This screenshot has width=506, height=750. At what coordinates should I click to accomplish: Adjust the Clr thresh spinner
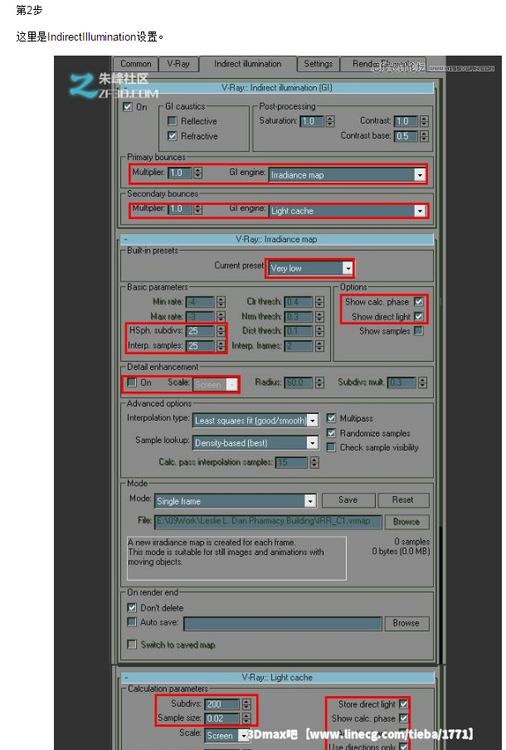tap(319, 302)
